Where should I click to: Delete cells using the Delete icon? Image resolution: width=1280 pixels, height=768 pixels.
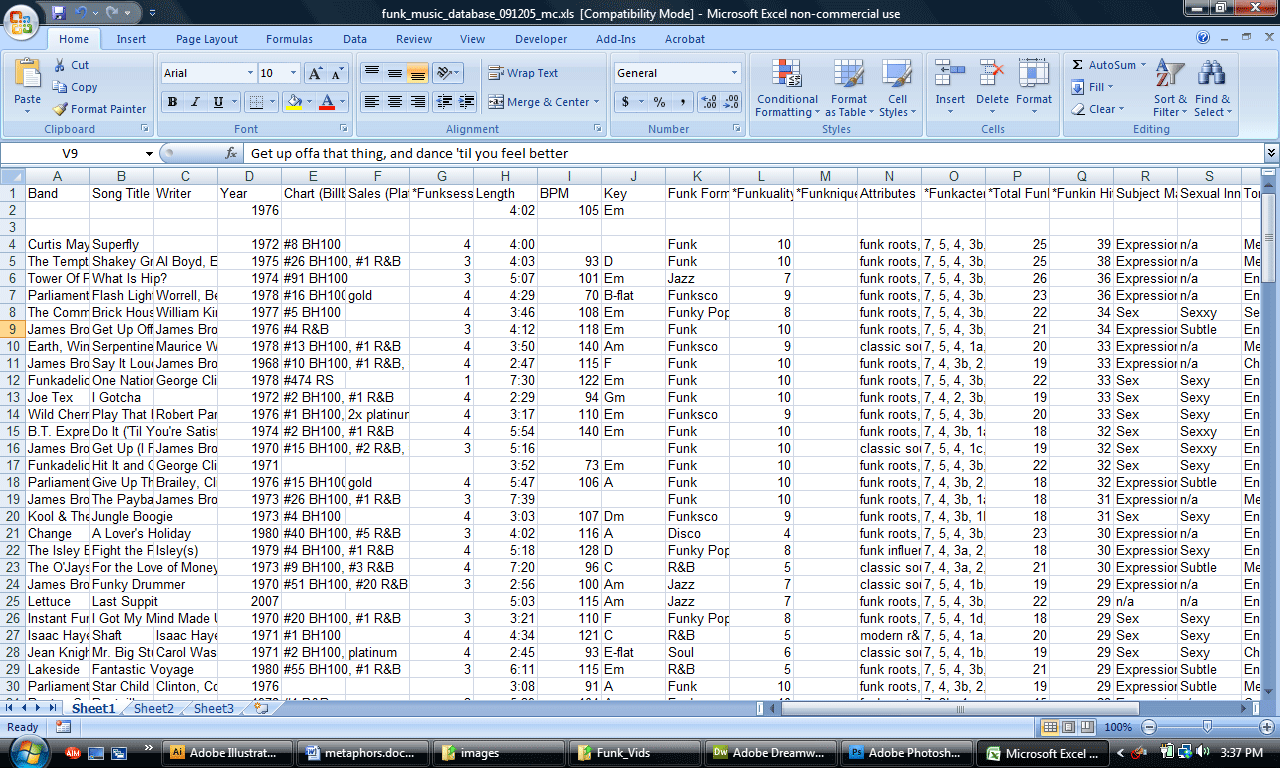[992, 74]
